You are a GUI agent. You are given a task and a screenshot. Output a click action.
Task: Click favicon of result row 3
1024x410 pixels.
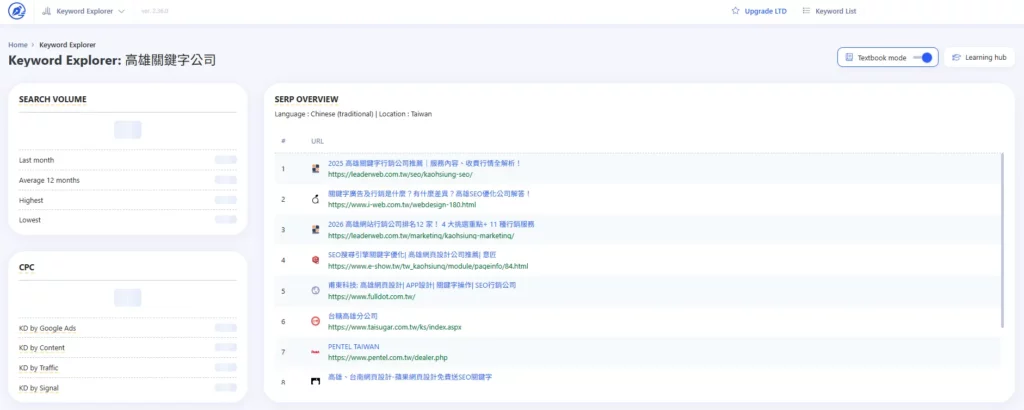315,229
